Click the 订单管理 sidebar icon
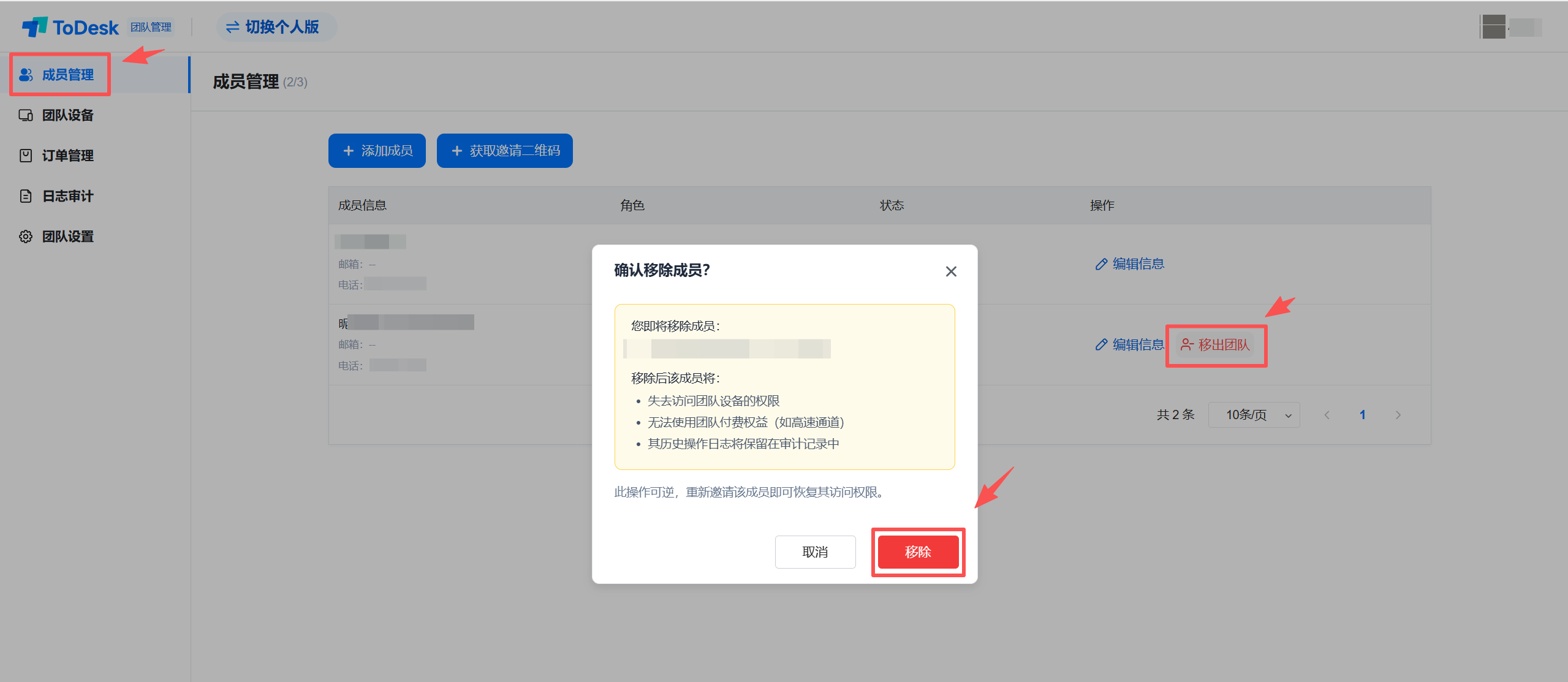Image resolution: width=1568 pixels, height=682 pixels. (26, 156)
